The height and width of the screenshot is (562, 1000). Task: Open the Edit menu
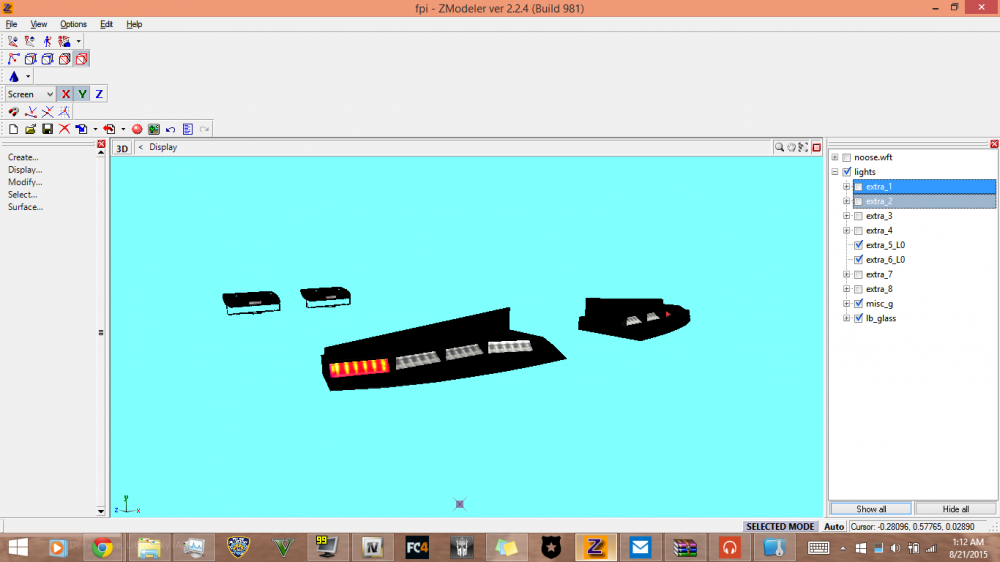tap(107, 24)
